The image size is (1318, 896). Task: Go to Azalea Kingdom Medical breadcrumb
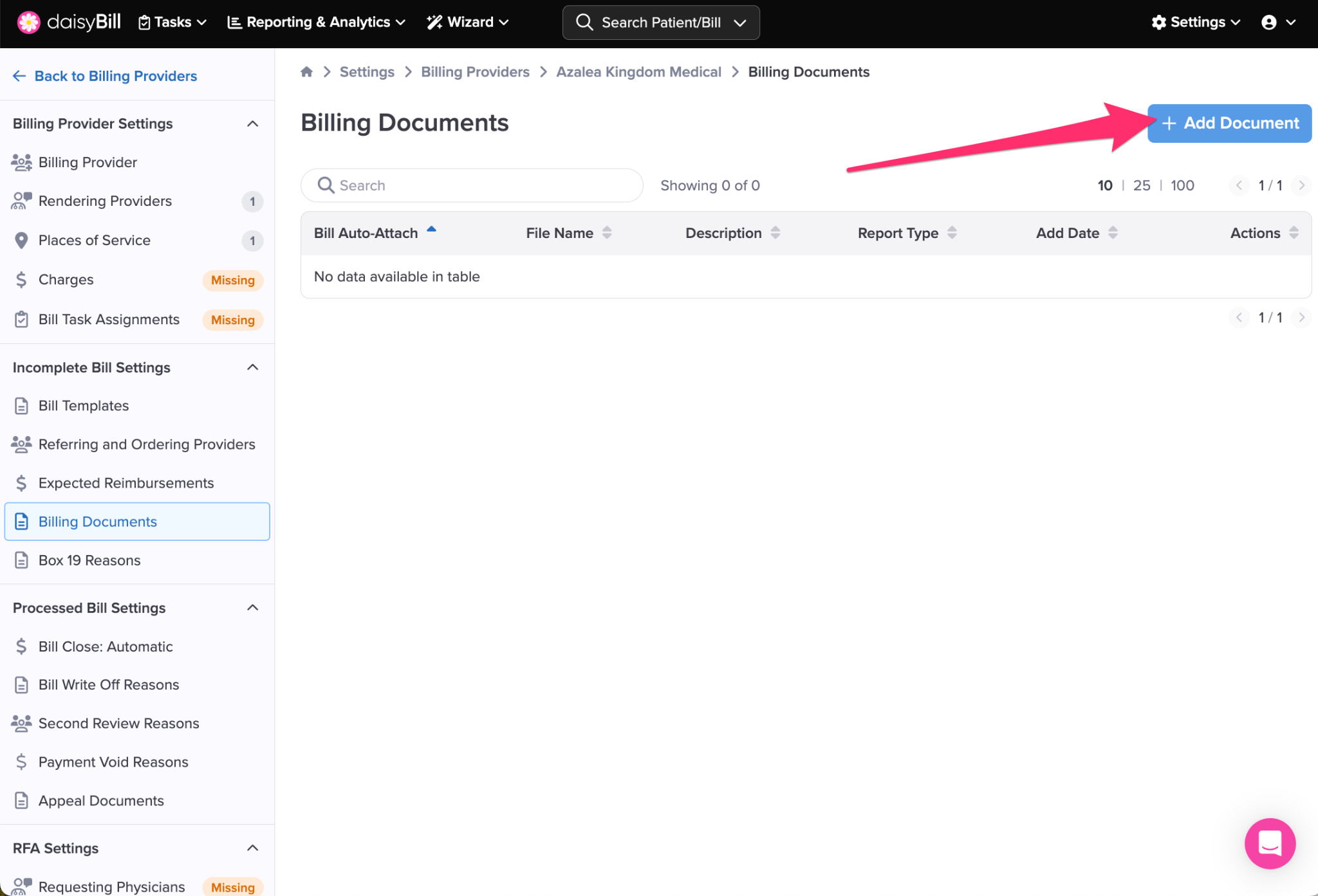[x=638, y=72]
